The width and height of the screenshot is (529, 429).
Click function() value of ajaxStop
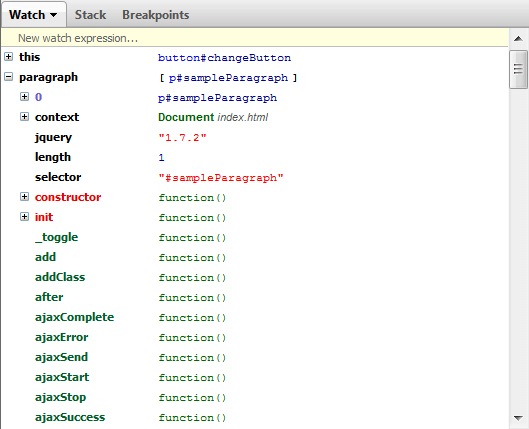click(x=192, y=398)
